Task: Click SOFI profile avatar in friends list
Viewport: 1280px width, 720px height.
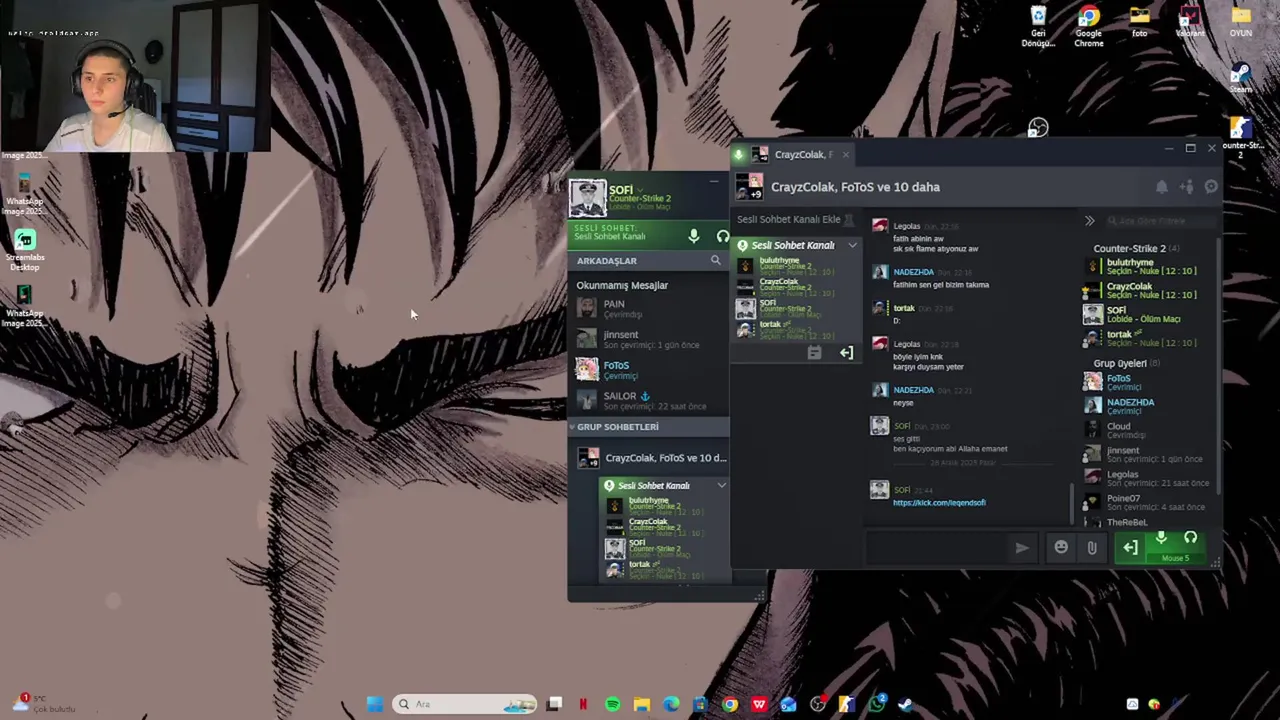Action: click(x=588, y=198)
